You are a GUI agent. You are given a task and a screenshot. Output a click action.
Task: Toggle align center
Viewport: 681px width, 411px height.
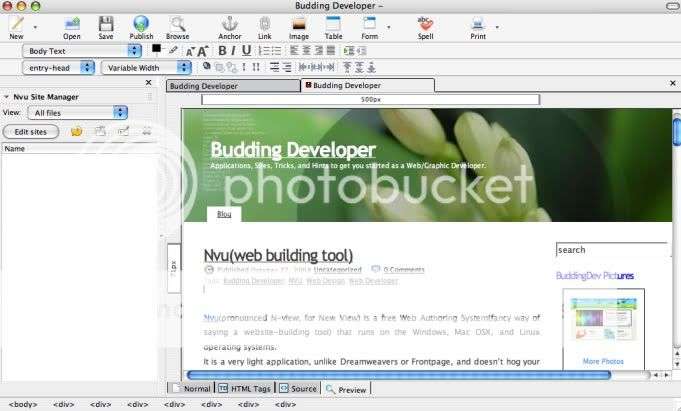click(307, 50)
